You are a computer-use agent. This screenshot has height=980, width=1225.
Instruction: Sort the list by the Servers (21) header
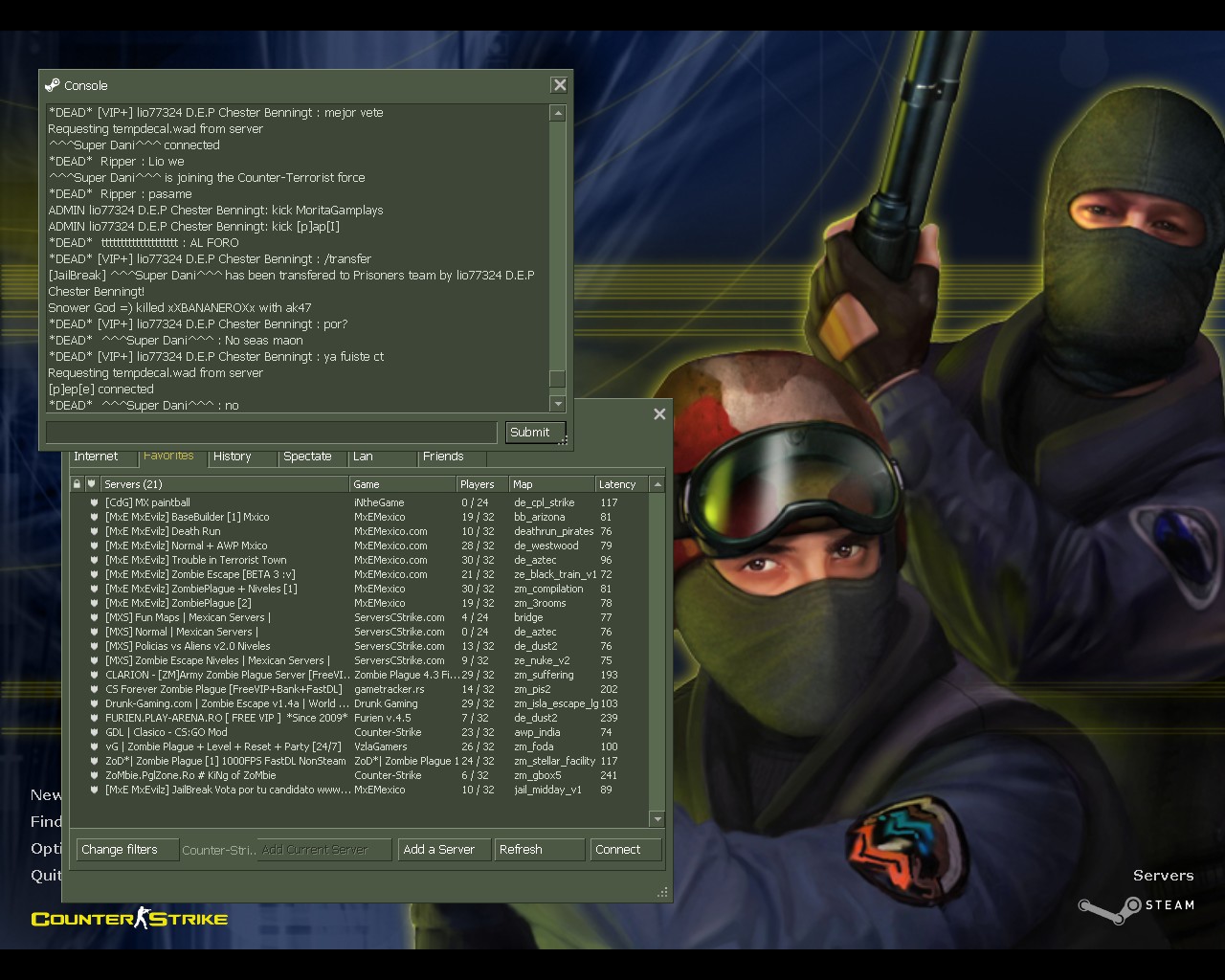(x=224, y=484)
